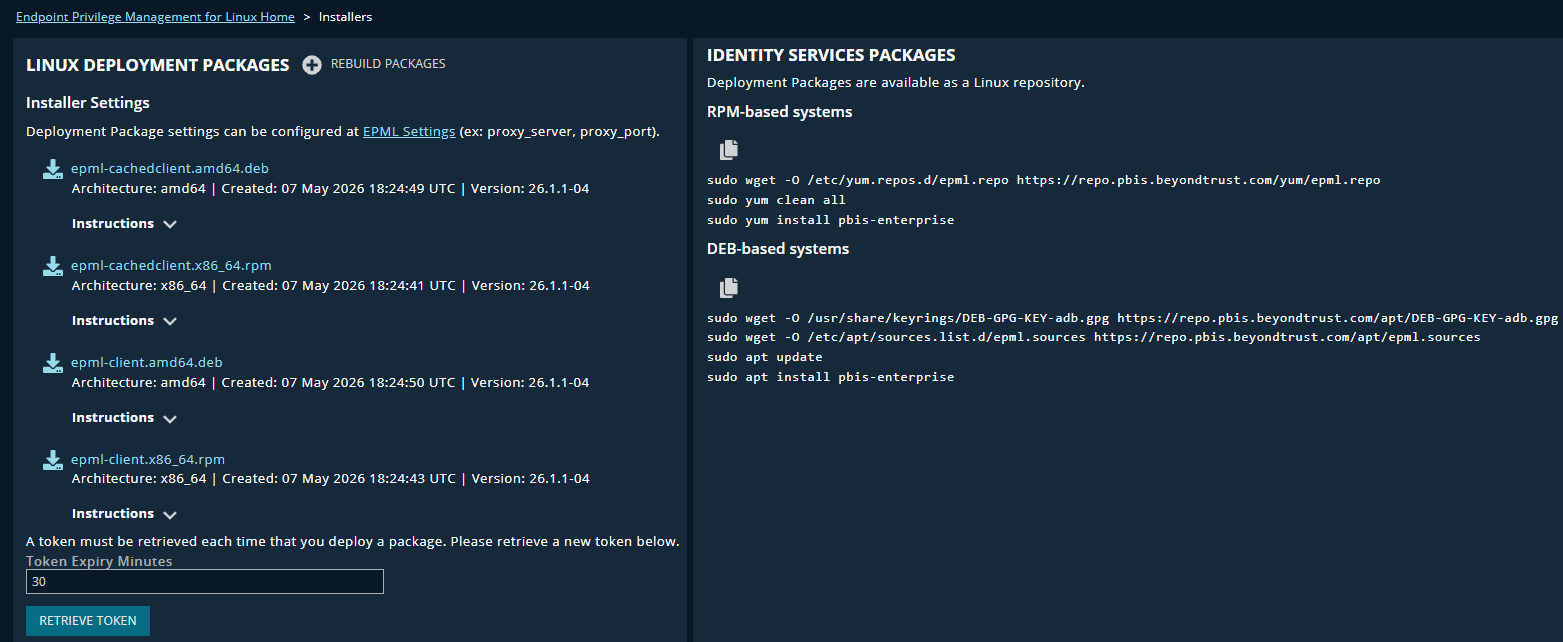Click the DEB-based systems heading
Image resolution: width=1563 pixels, height=642 pixels.
tap(778, 249)
